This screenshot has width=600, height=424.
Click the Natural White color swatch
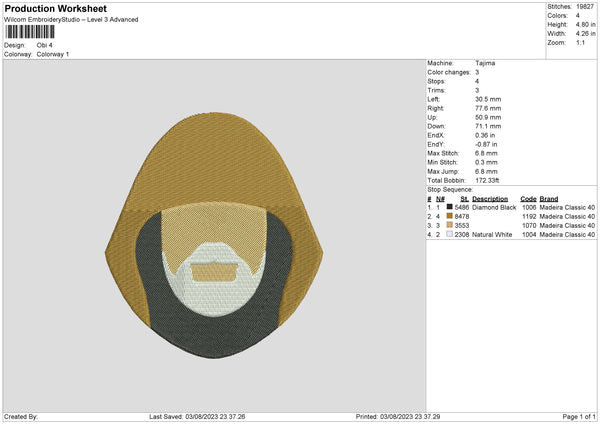[449, 234]
